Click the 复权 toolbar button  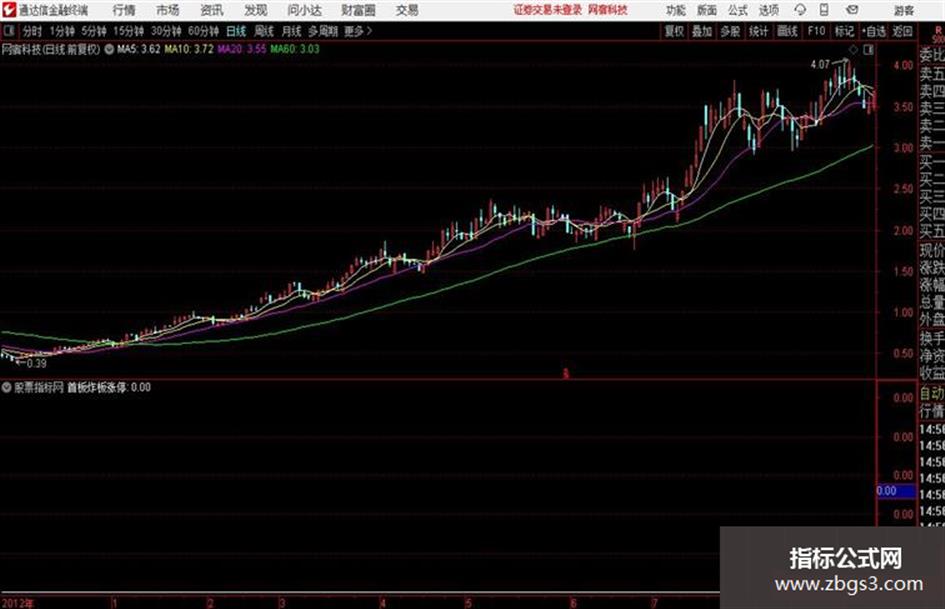click(674, 31)
